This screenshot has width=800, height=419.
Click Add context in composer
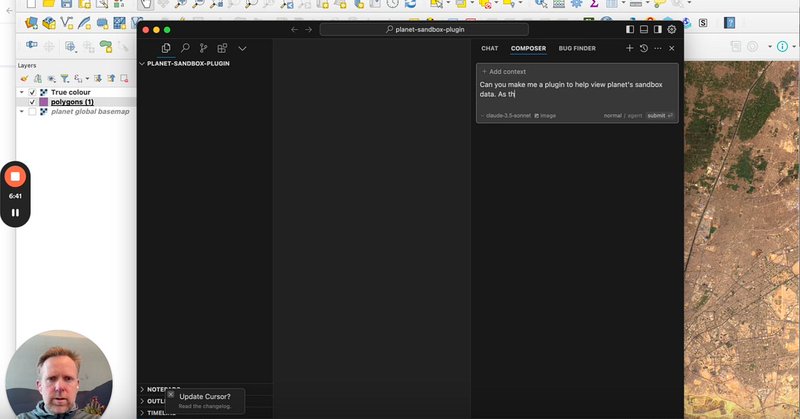[x=504, y=71]
